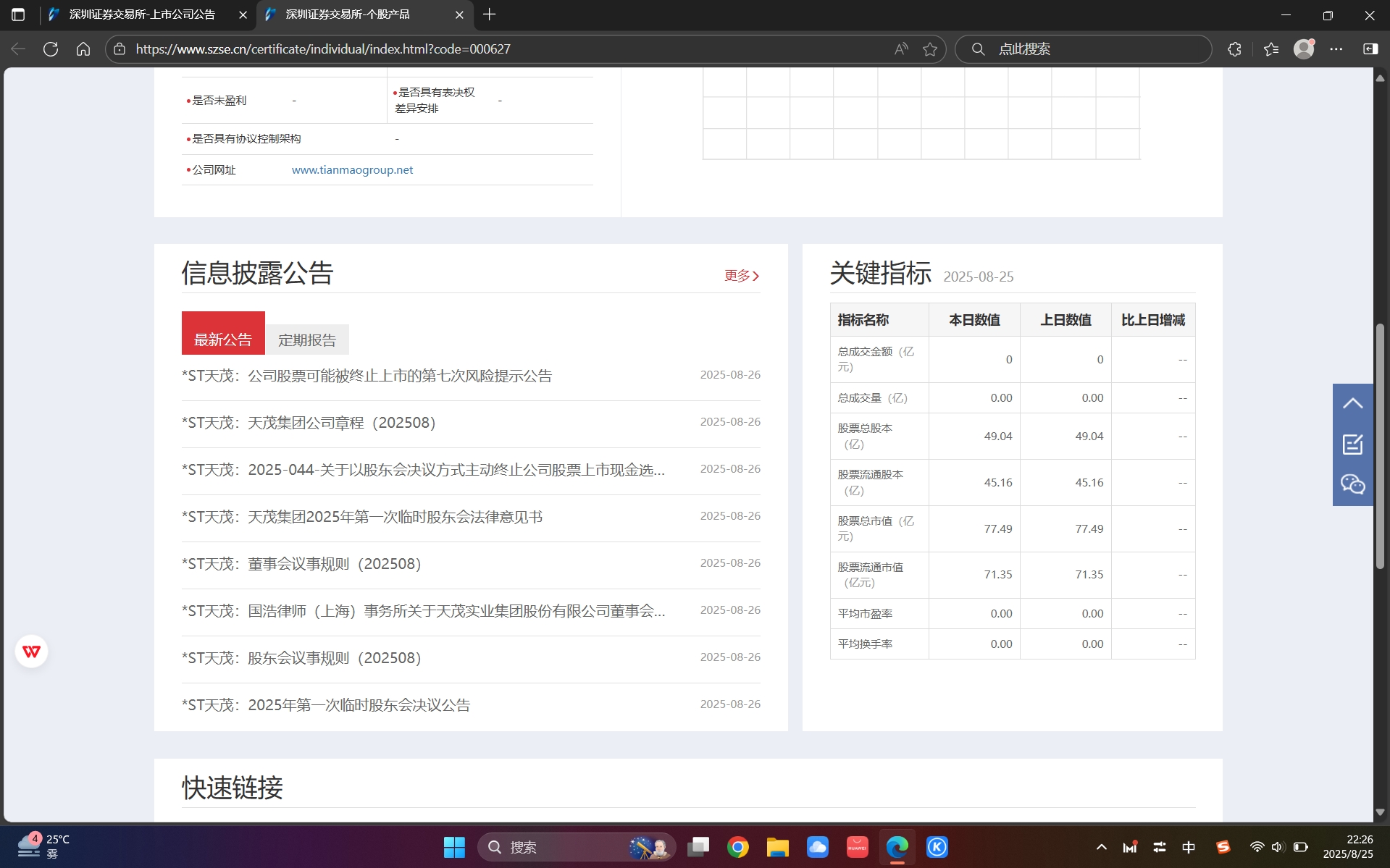Screen dimensions: 1390x868
Task: Click the floating WPS icon
Action: 31,652
